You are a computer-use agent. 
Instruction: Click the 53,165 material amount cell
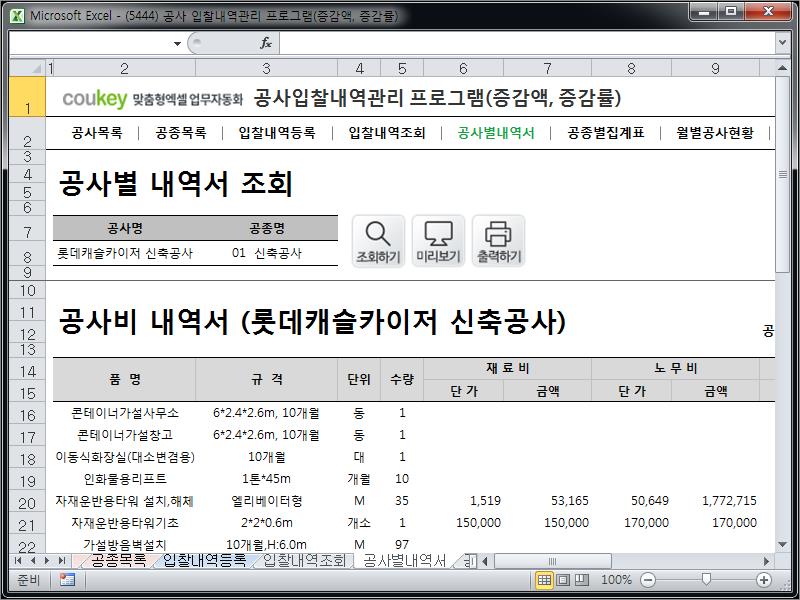pyautogui.click(x=547, y=501)
